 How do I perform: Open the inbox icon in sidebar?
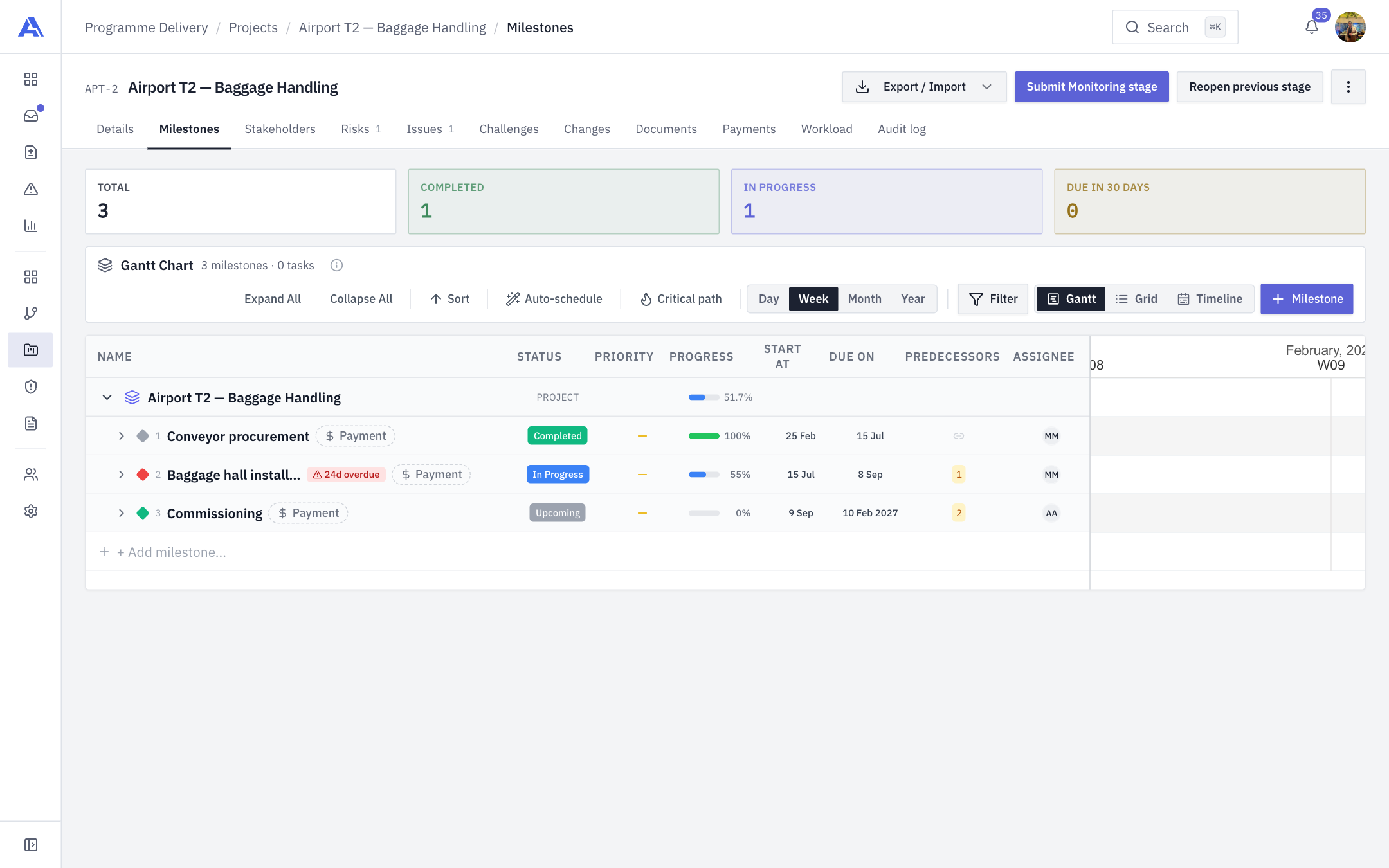pyautogui.click(x=31, y=116)
